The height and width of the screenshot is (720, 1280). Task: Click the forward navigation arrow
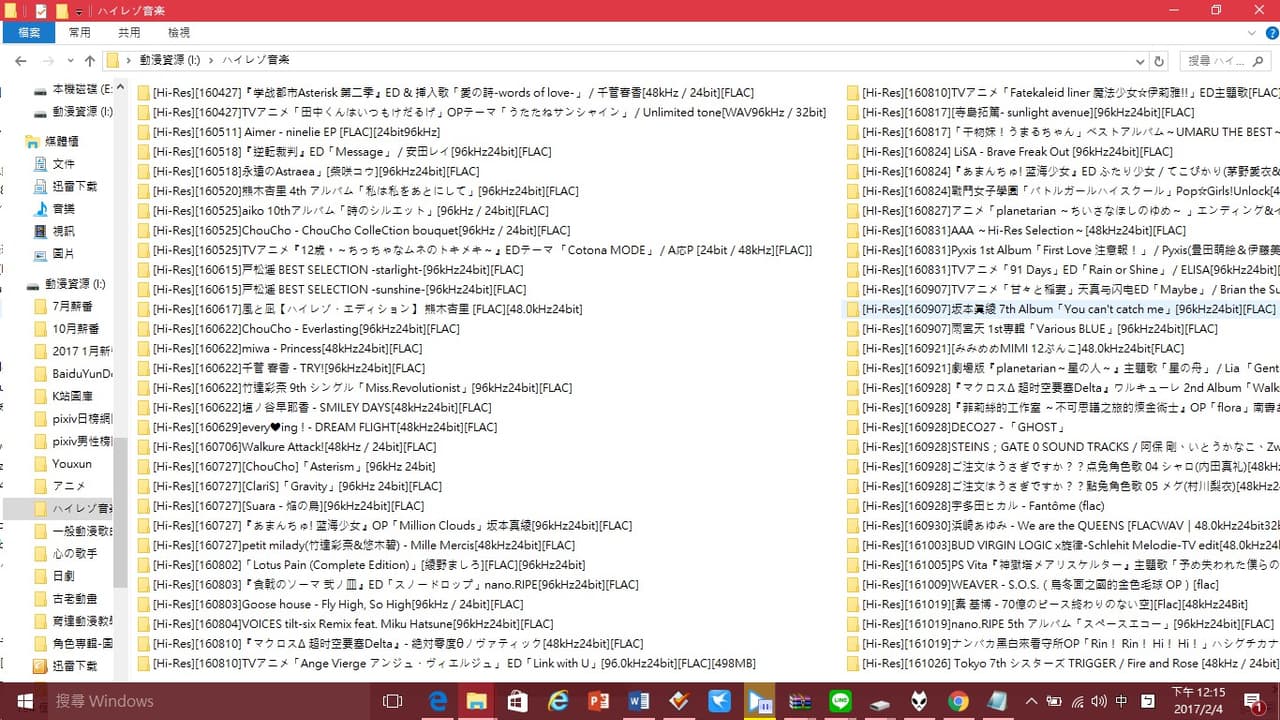[48, 61]
